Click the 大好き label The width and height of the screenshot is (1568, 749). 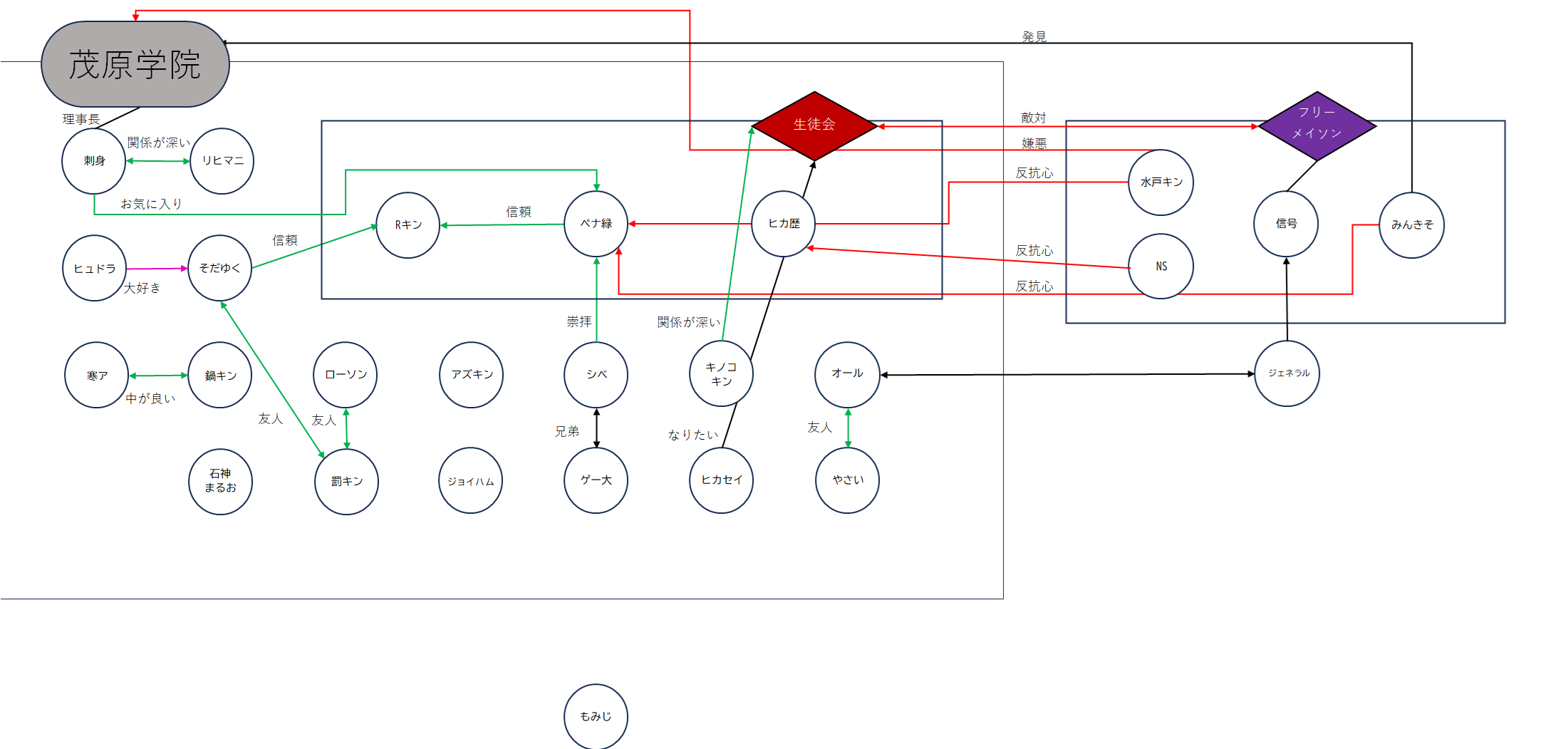tap(142, 288)
